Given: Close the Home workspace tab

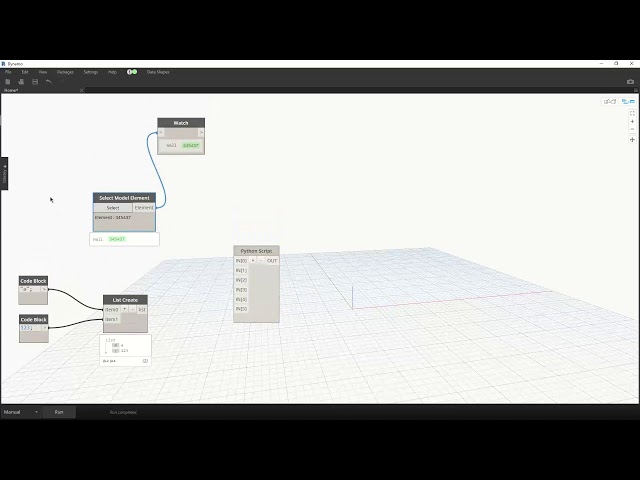Looking at the screenshot, I should pos(82,90).
